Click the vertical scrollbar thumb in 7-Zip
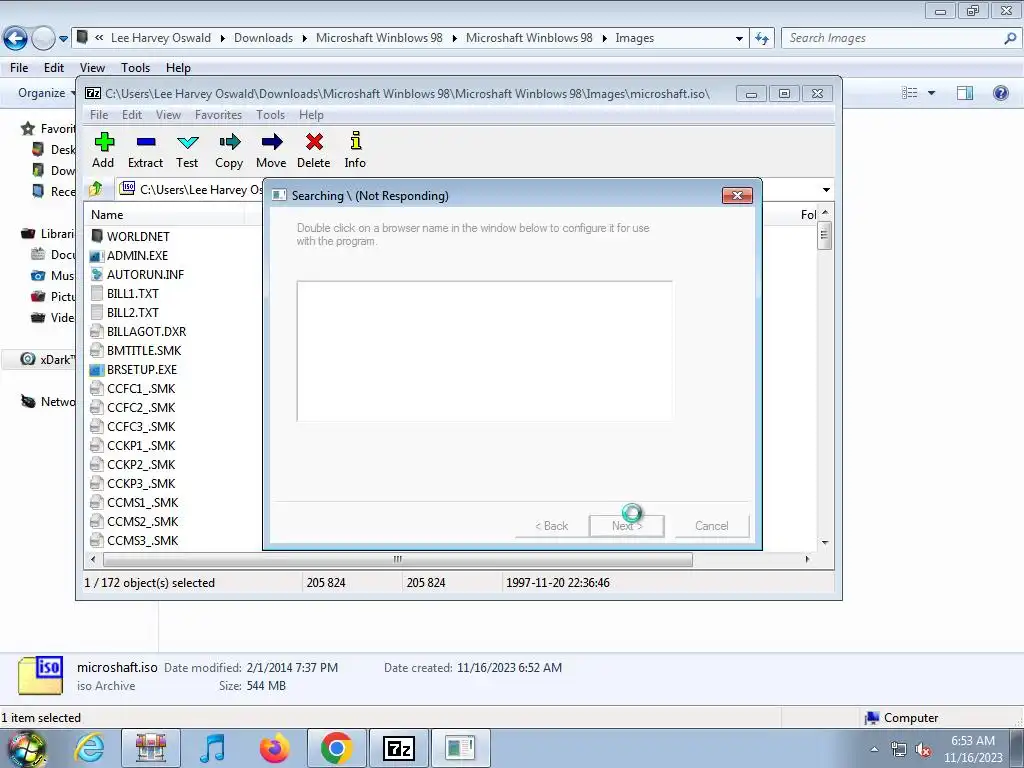Viewport: 1024px width, 768px height. [825, 235]
